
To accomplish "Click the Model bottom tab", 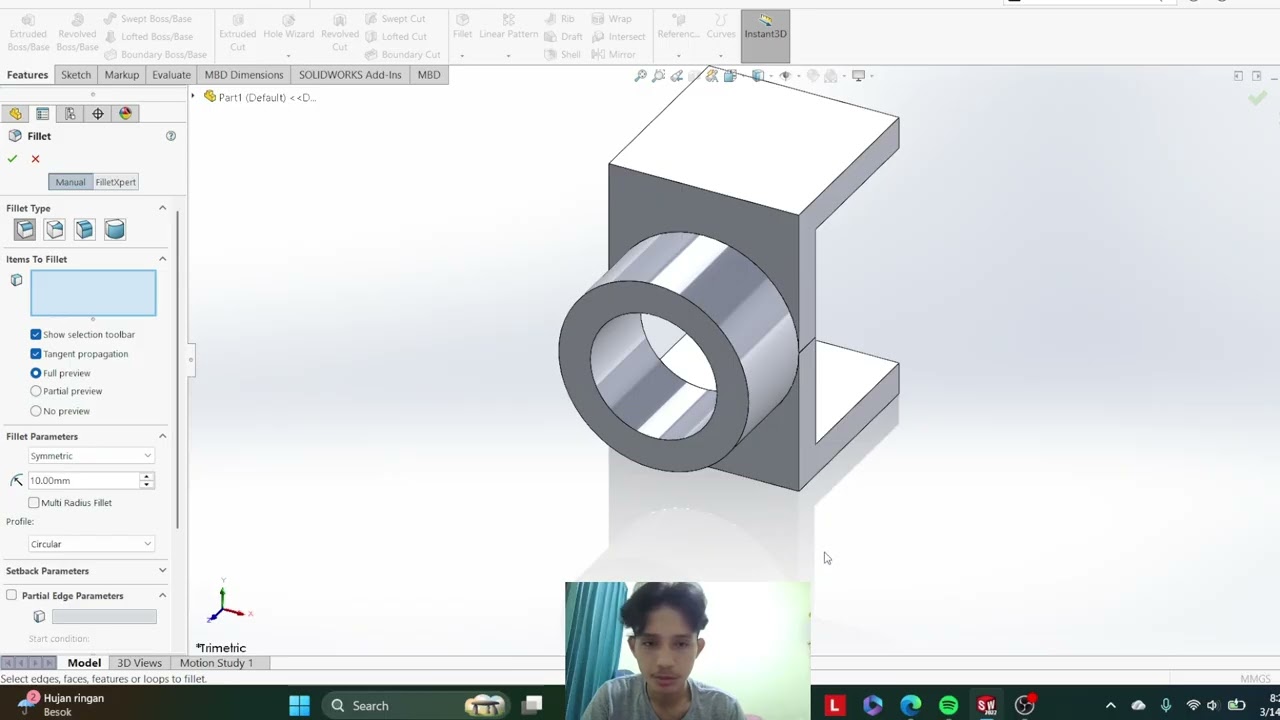I will (84, 663).
